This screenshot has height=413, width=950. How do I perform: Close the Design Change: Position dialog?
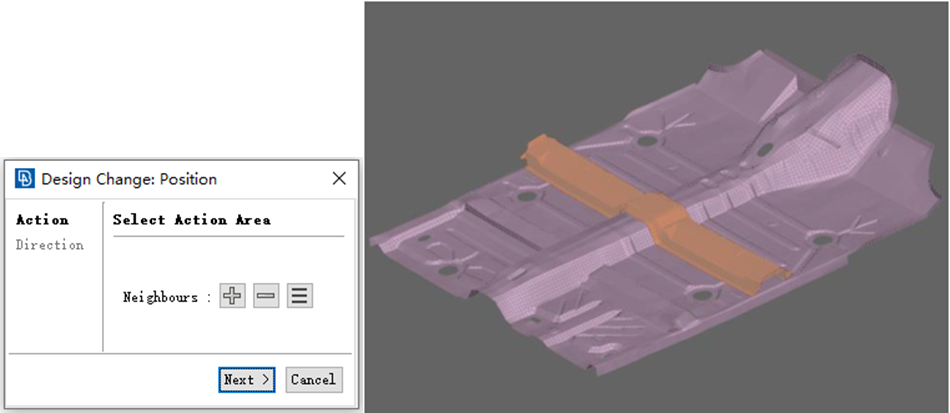click(x=339, y=179)
